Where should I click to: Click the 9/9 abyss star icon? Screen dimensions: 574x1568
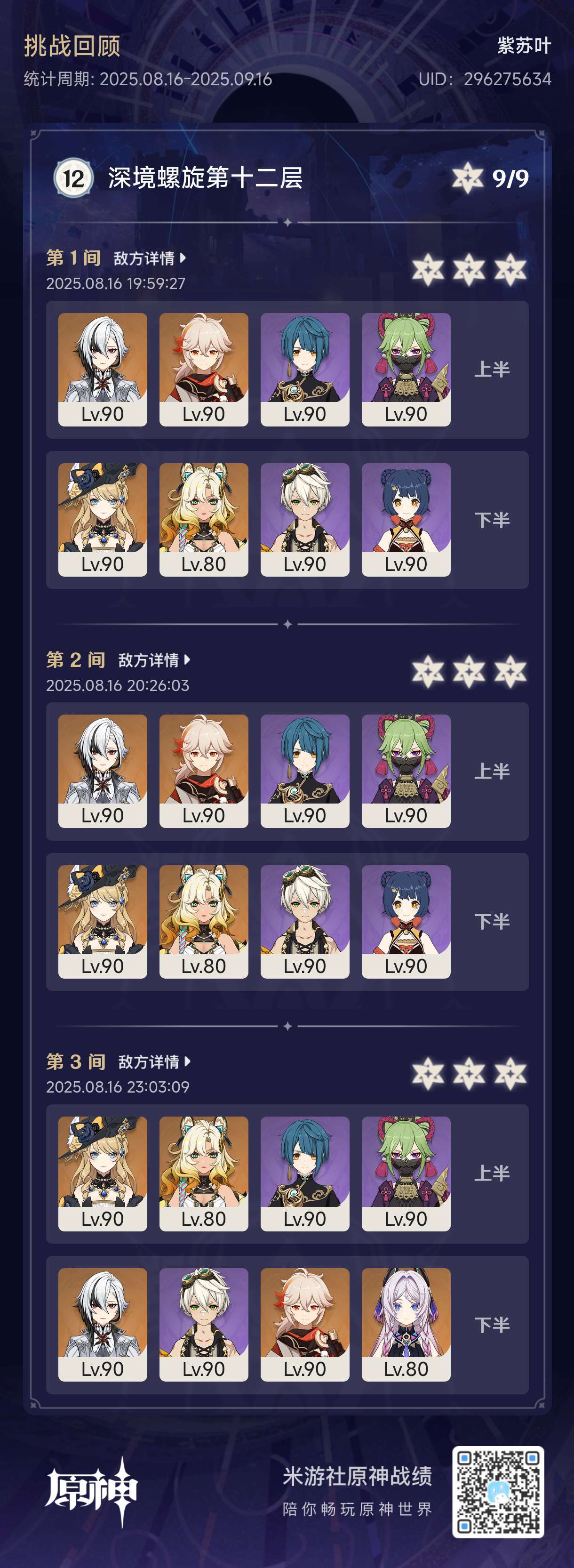(468, 178)
